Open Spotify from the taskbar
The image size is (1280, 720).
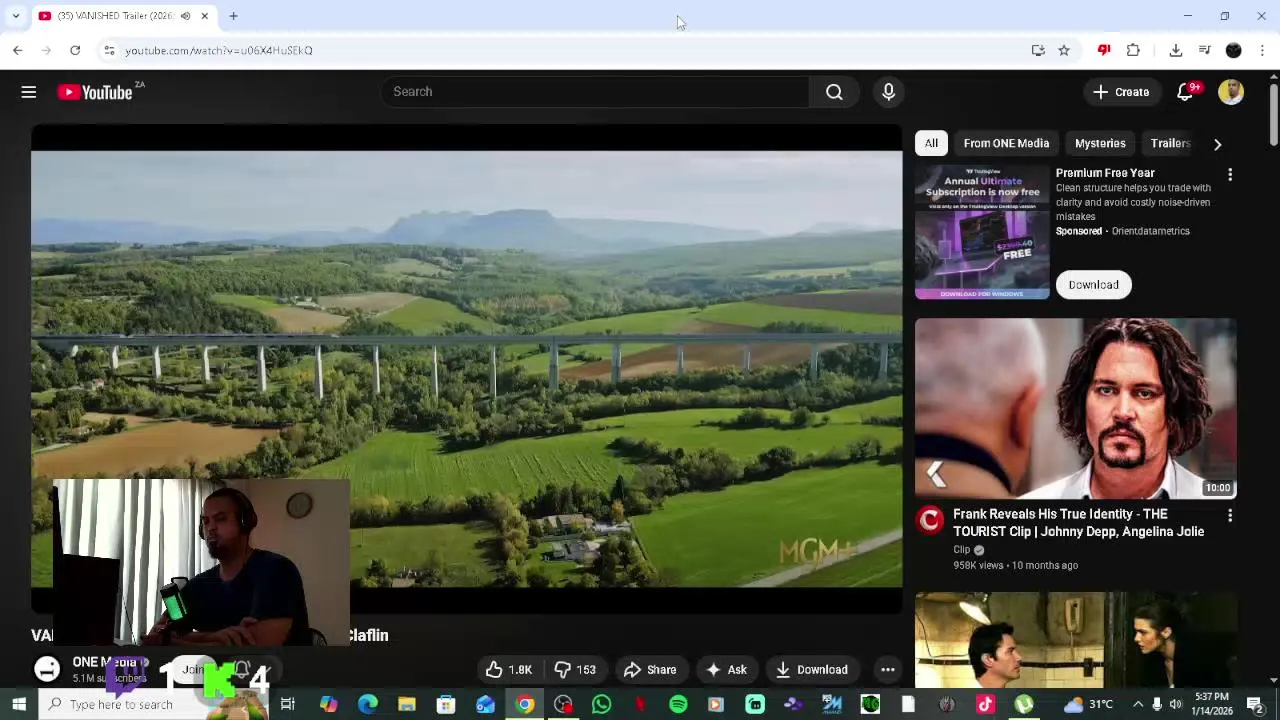(x=678, y=704)
